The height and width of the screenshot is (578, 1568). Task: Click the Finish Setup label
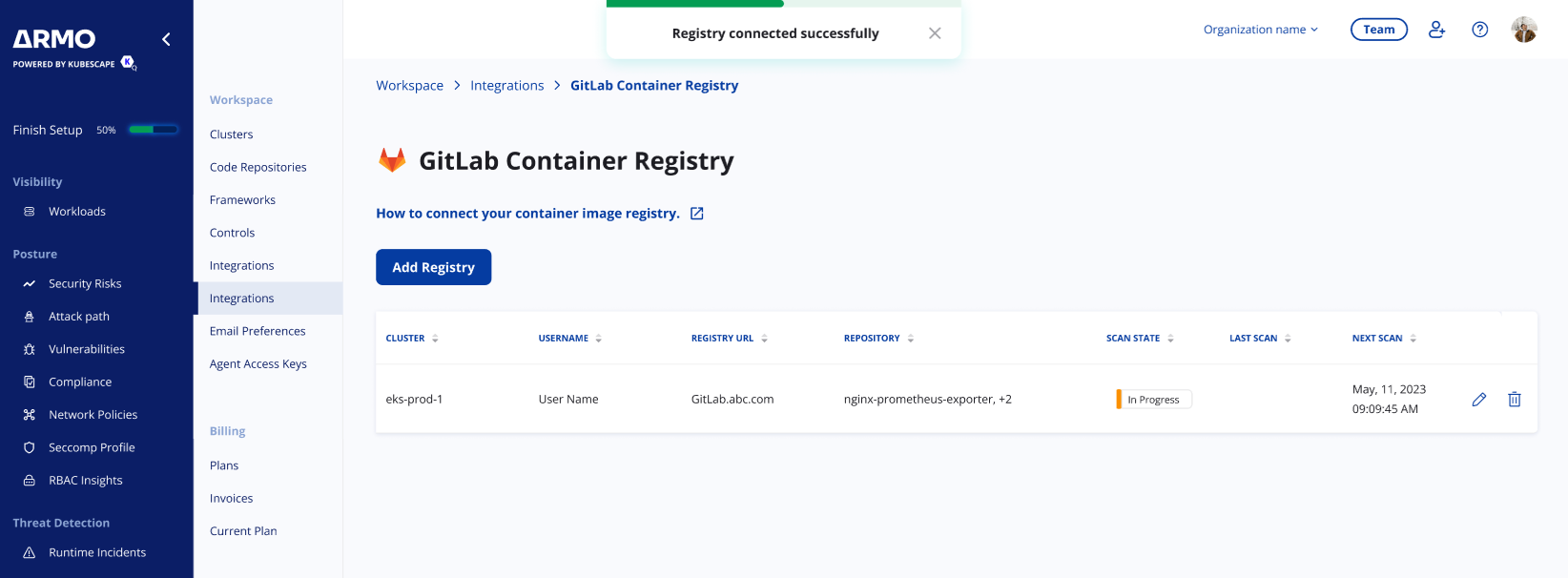(48, 130)
